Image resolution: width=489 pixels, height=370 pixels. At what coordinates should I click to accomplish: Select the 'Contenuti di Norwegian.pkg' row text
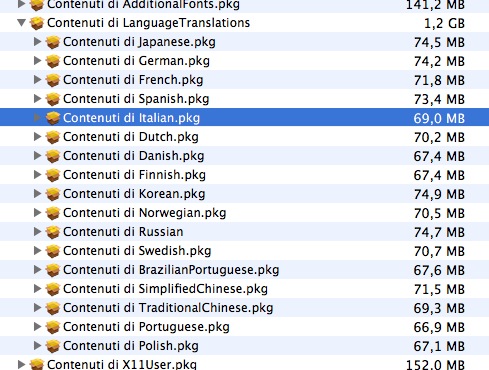(x=145, y=213)
